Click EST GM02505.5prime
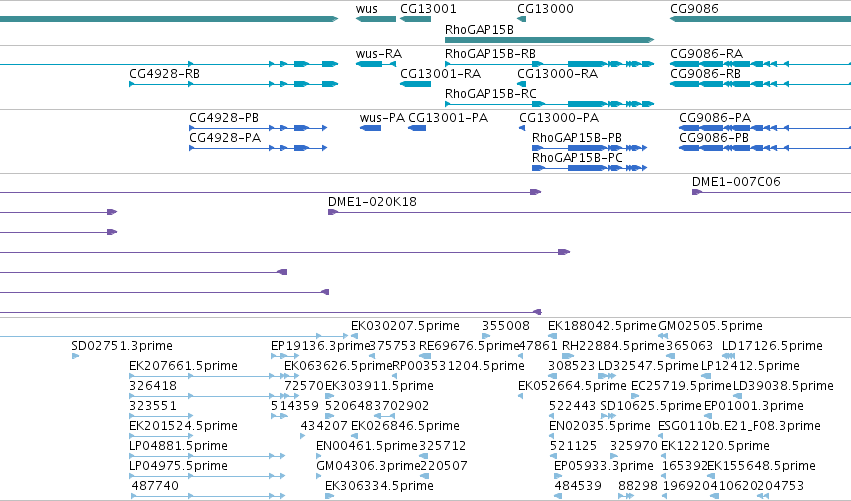The image size is (851, 501). [710, 326]
